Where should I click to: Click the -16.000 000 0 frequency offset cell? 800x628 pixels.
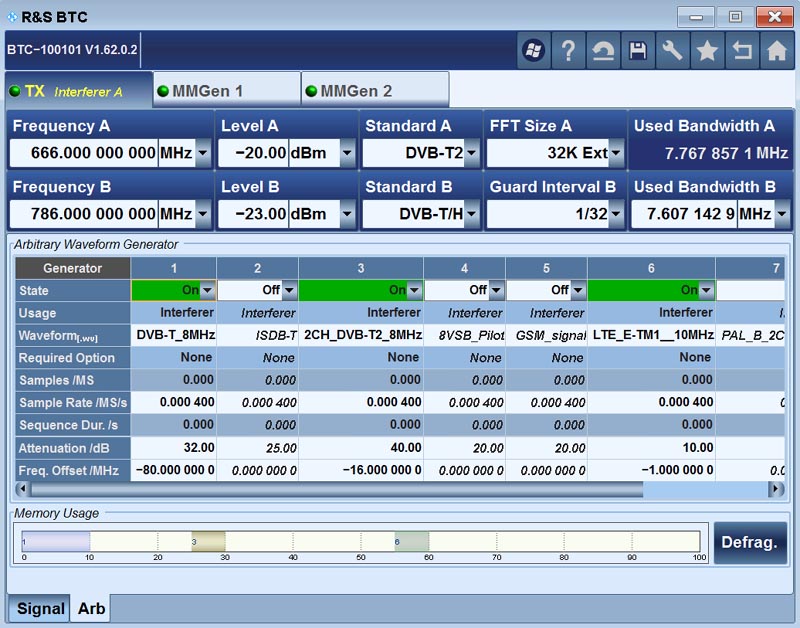[x=361, y=470]
